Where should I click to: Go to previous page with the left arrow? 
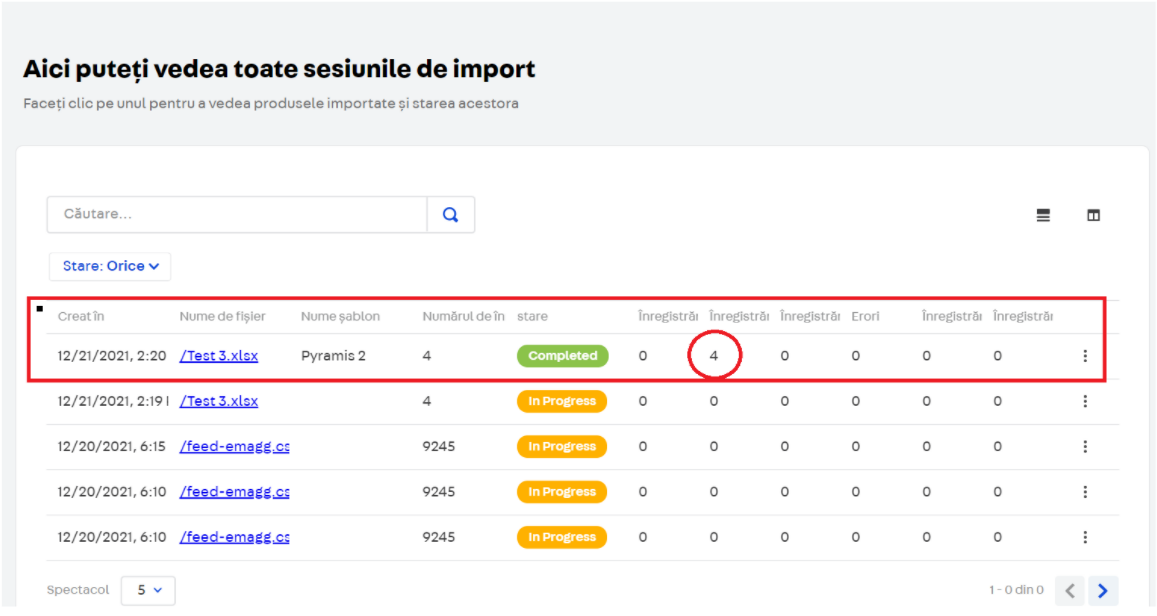pos(1070,590)
